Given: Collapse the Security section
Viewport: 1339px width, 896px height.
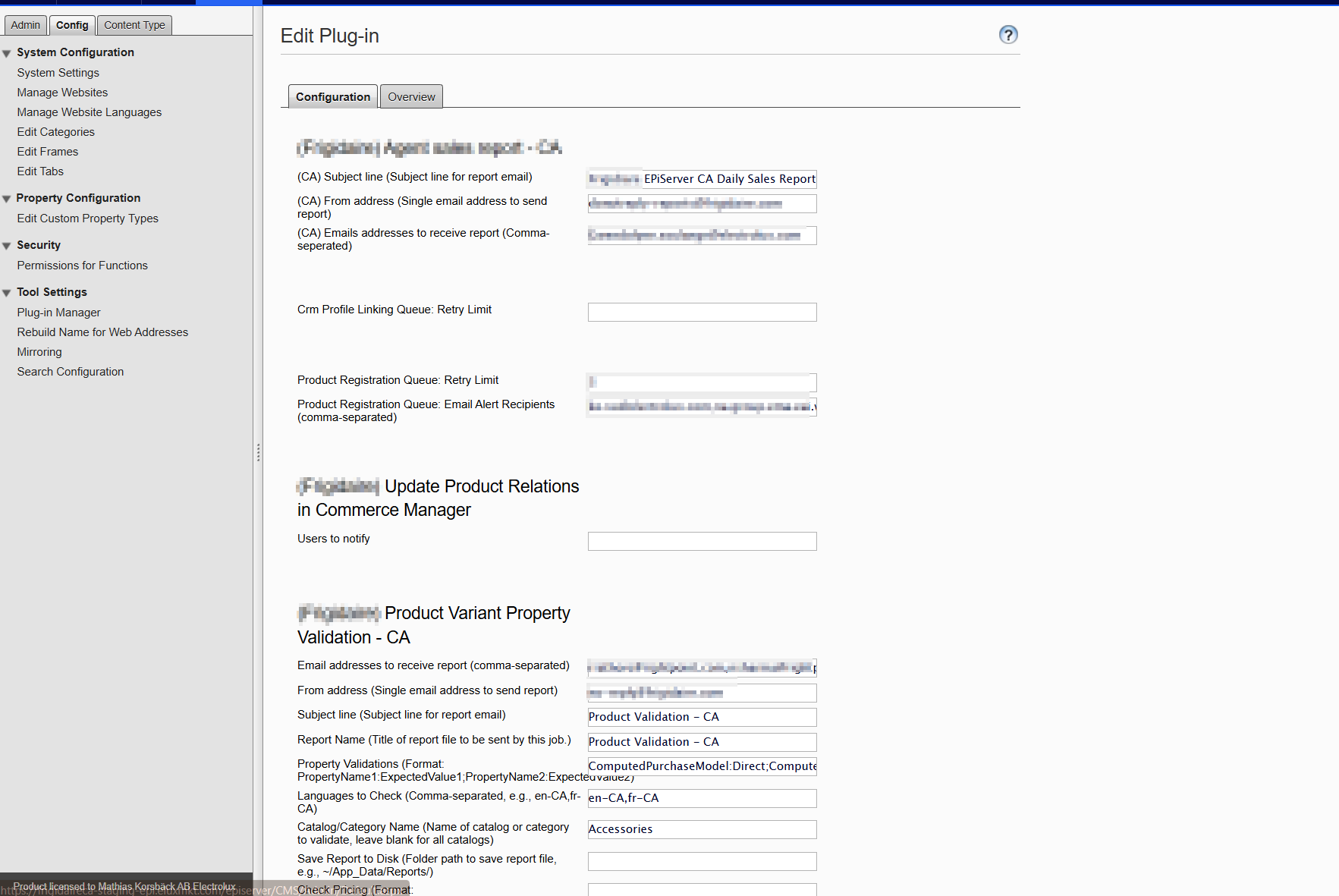Looking at the screenshot, I should [7, 244].
